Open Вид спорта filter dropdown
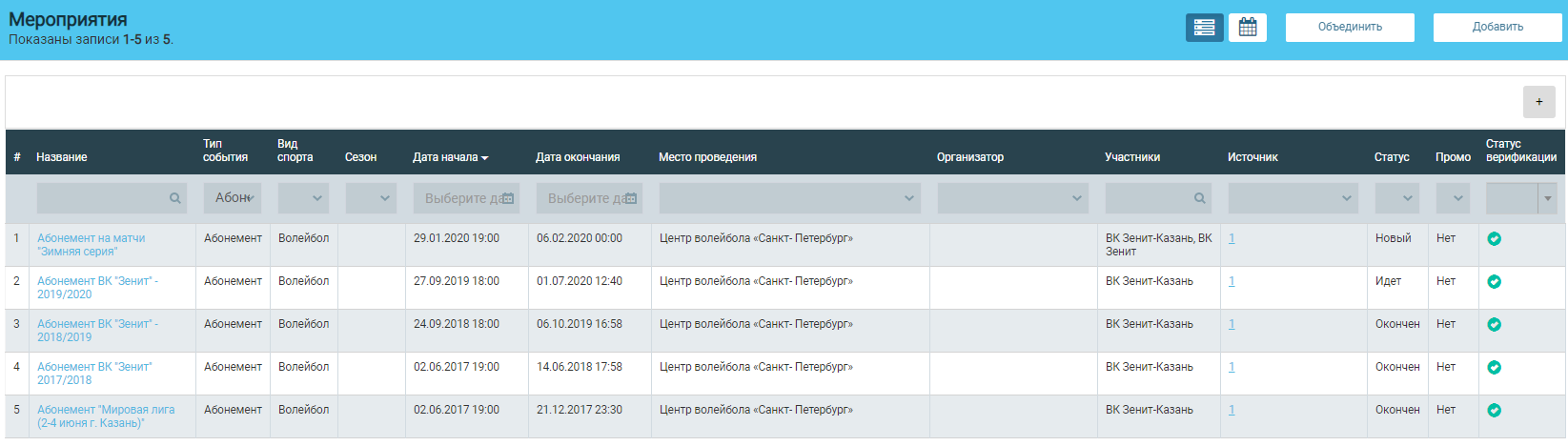 pyautogui.click(x=303, y=198)
